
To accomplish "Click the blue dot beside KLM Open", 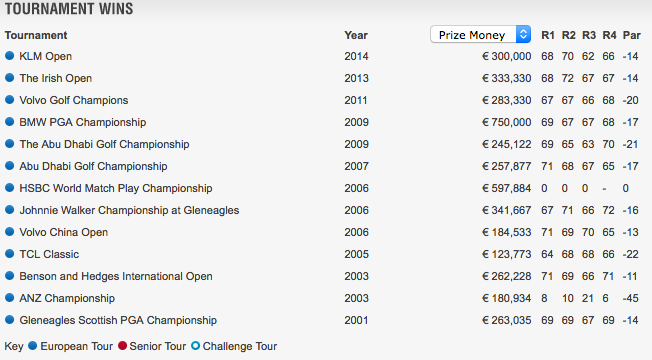I will click(x=10, y=56).
